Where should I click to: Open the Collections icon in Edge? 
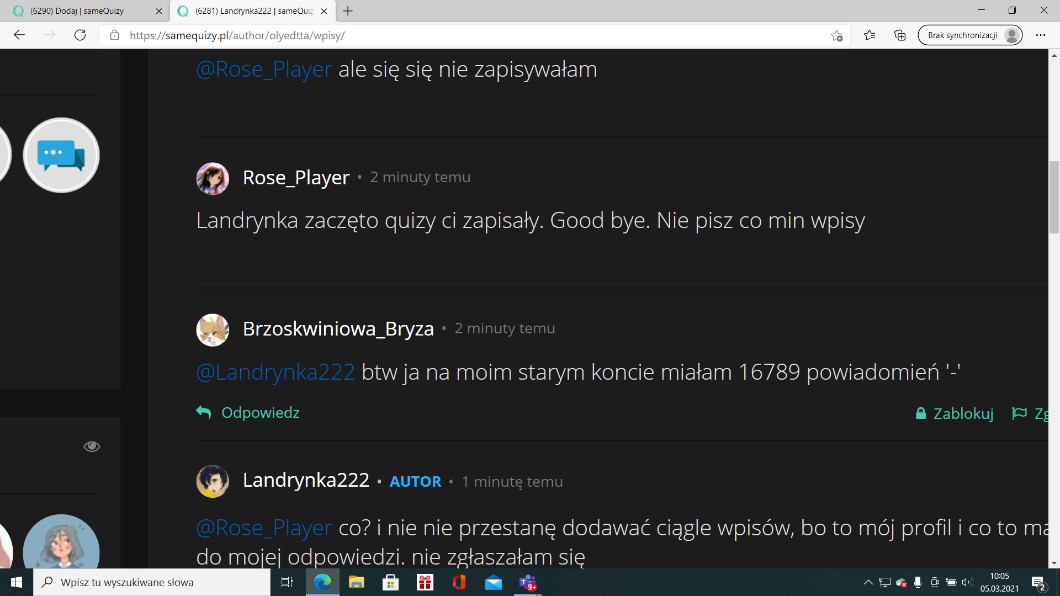(x=899, y=35)
